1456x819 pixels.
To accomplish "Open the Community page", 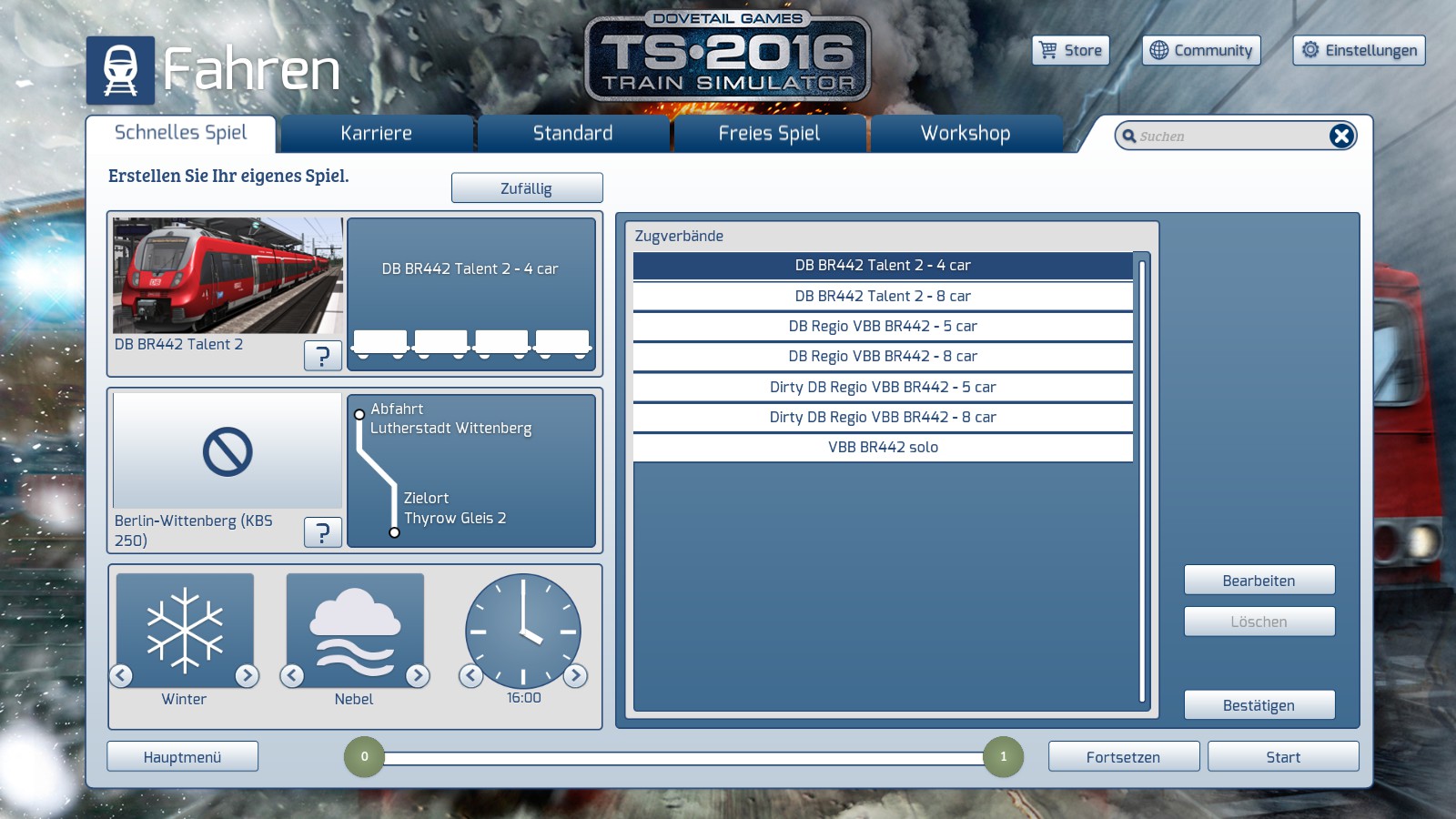I will pos(1201,50).
